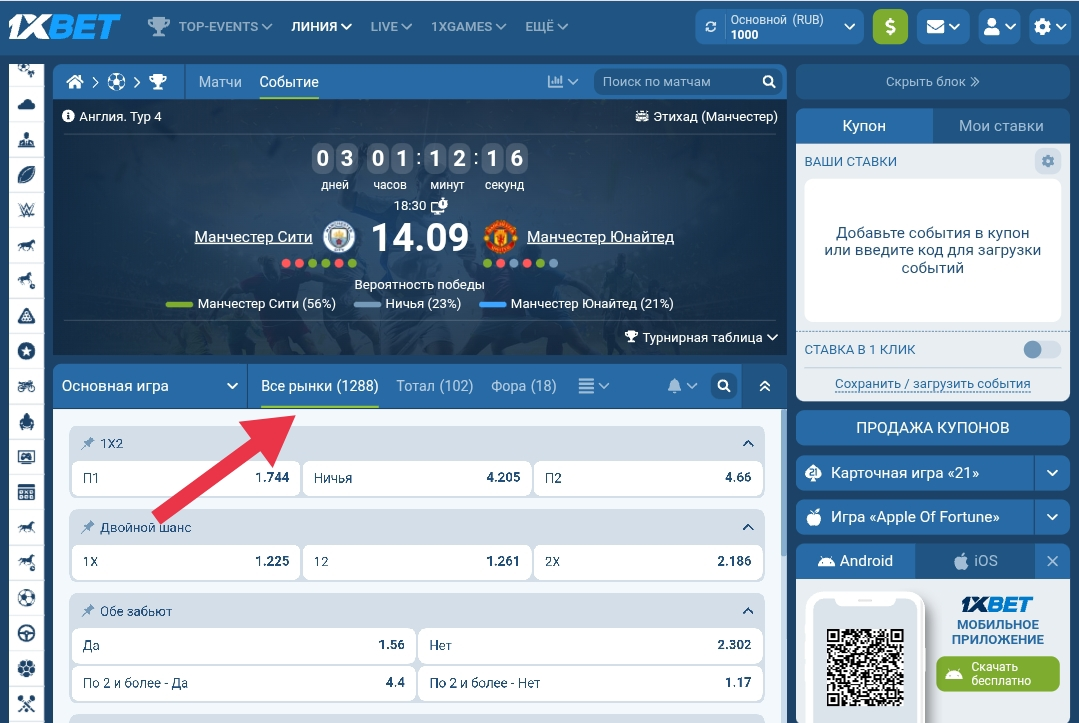Image resolution: width=1079 pixels, height=723 pixels.
Task: Collapse the Обе забьют market section
Action: pyautogui.click(x=747, y=611)
